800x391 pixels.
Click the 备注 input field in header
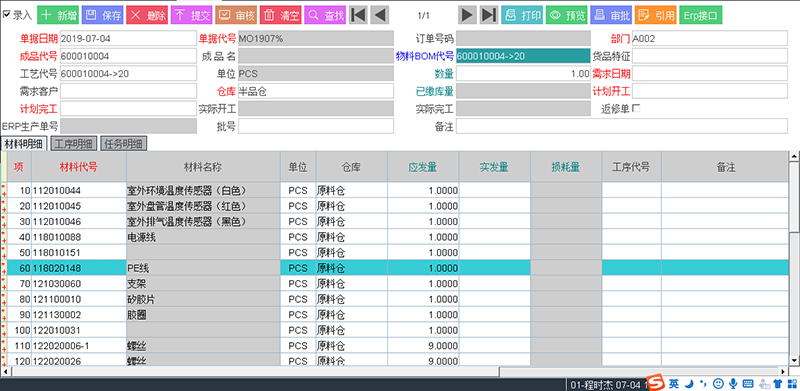point(622,126)
